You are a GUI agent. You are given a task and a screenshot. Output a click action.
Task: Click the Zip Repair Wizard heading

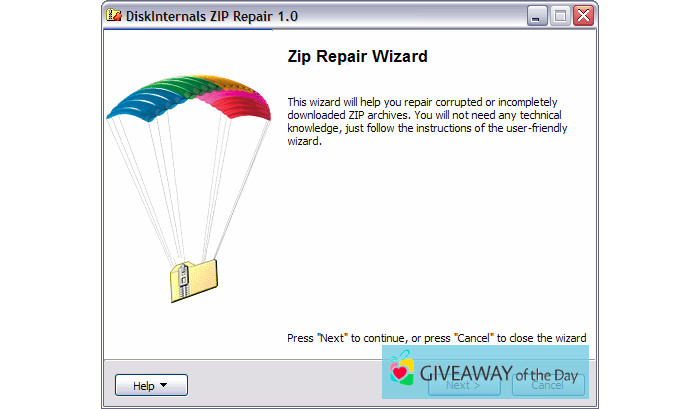[357, 57]
